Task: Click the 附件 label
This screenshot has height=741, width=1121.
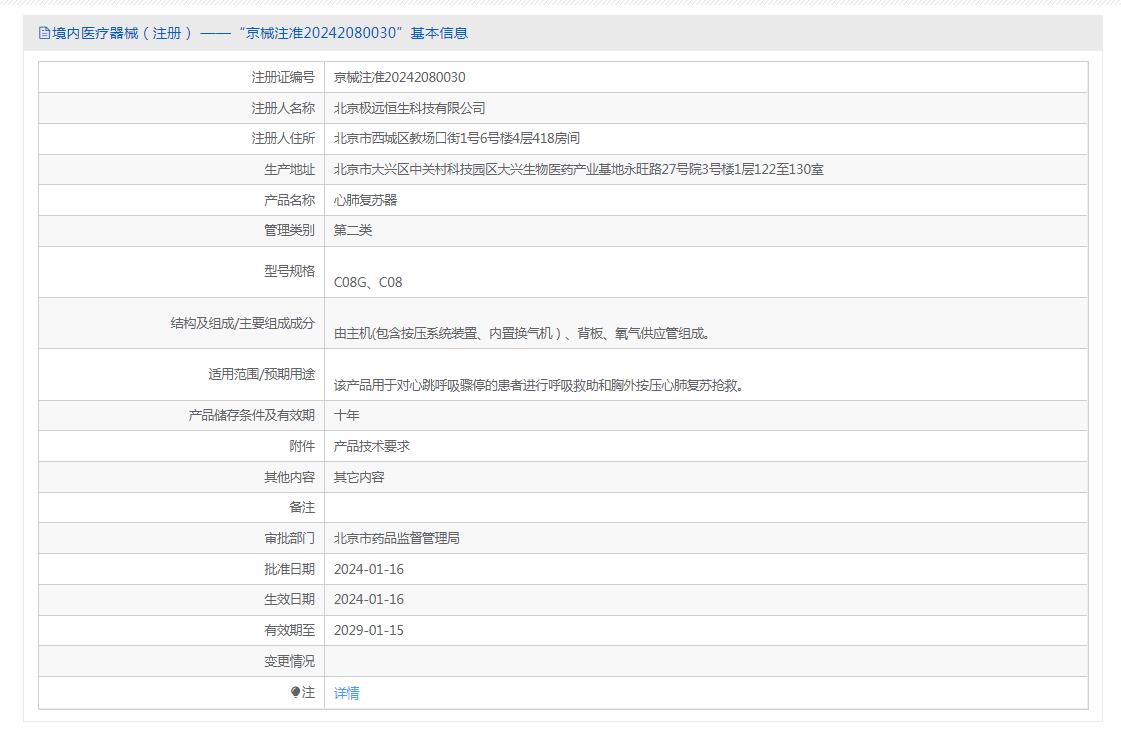Action: (x=302, y=446)
